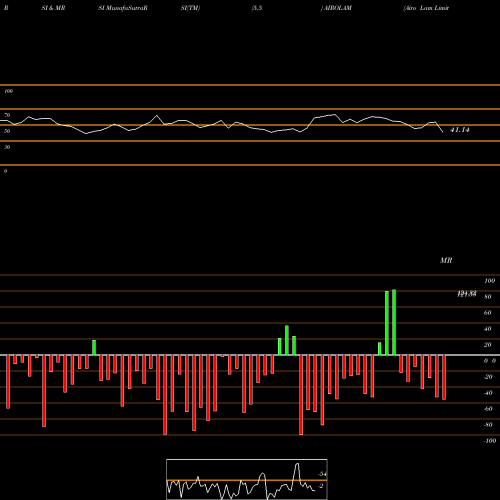Click the last red MR bar on the right

tap(444, 377)
